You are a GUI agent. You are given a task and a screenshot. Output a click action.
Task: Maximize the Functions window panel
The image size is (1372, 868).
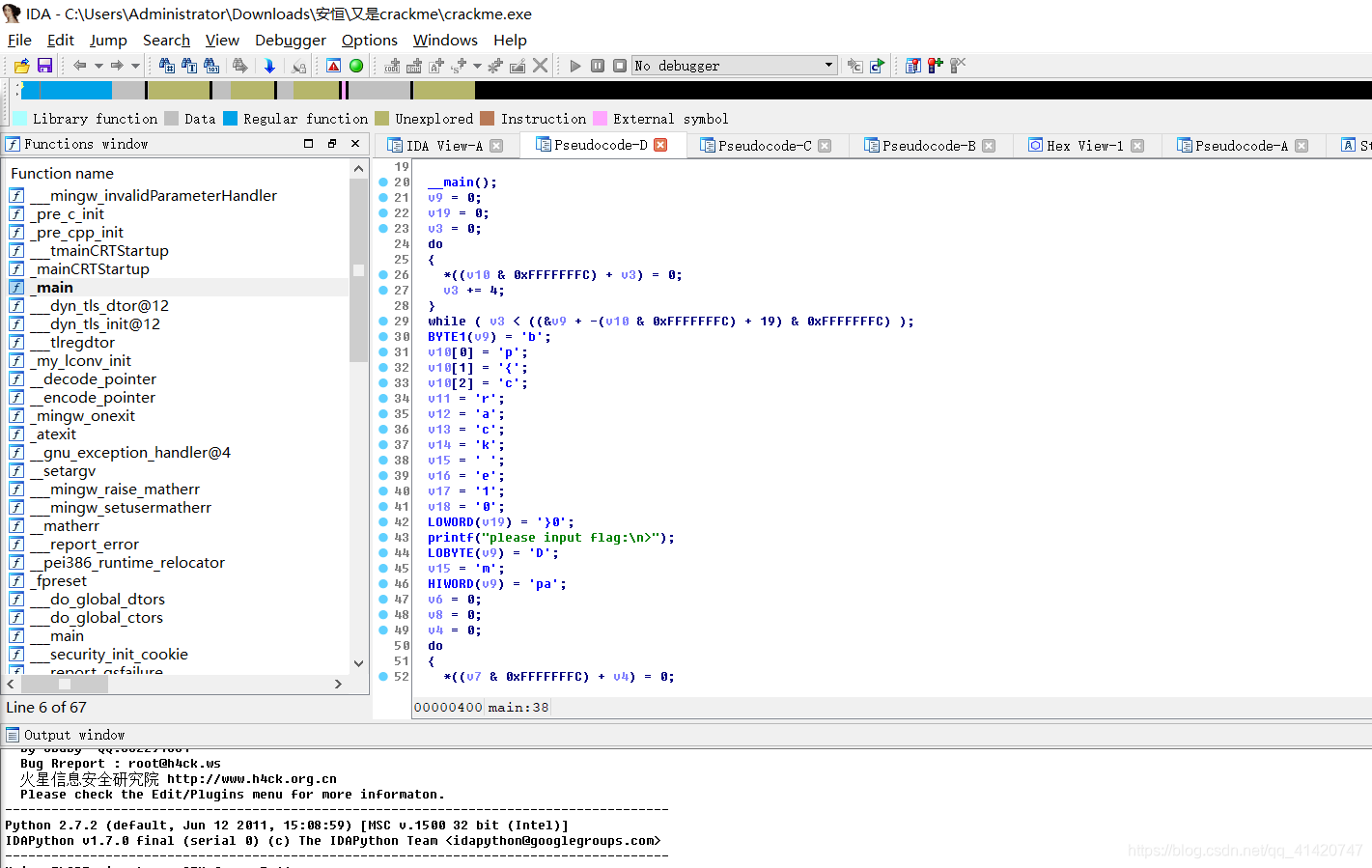(x=309, y=143)
